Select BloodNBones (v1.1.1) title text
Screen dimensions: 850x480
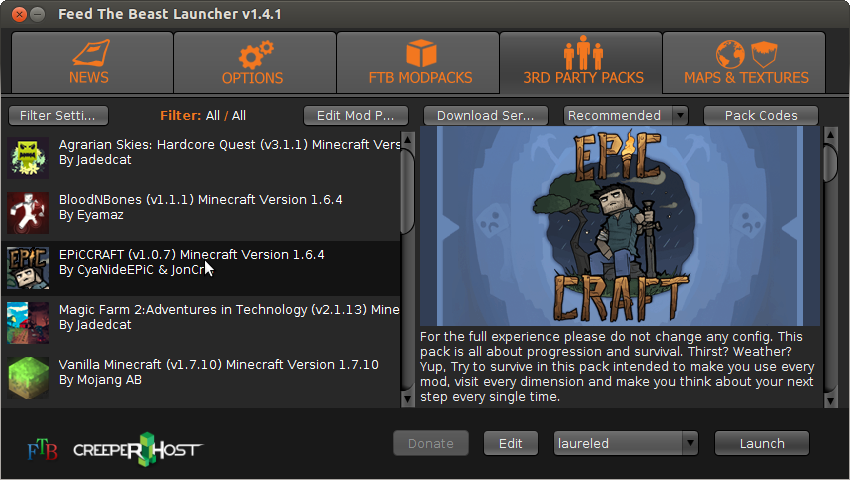click(x=201, y=200)
